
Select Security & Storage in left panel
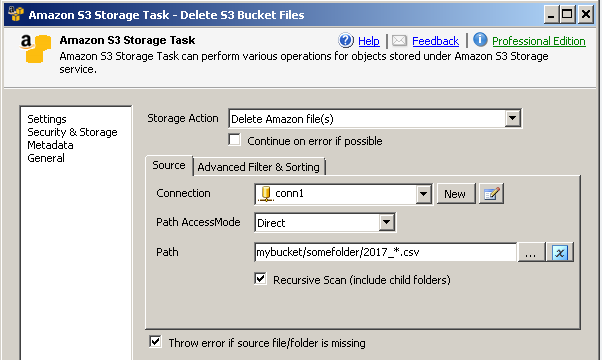click(72, 132)
